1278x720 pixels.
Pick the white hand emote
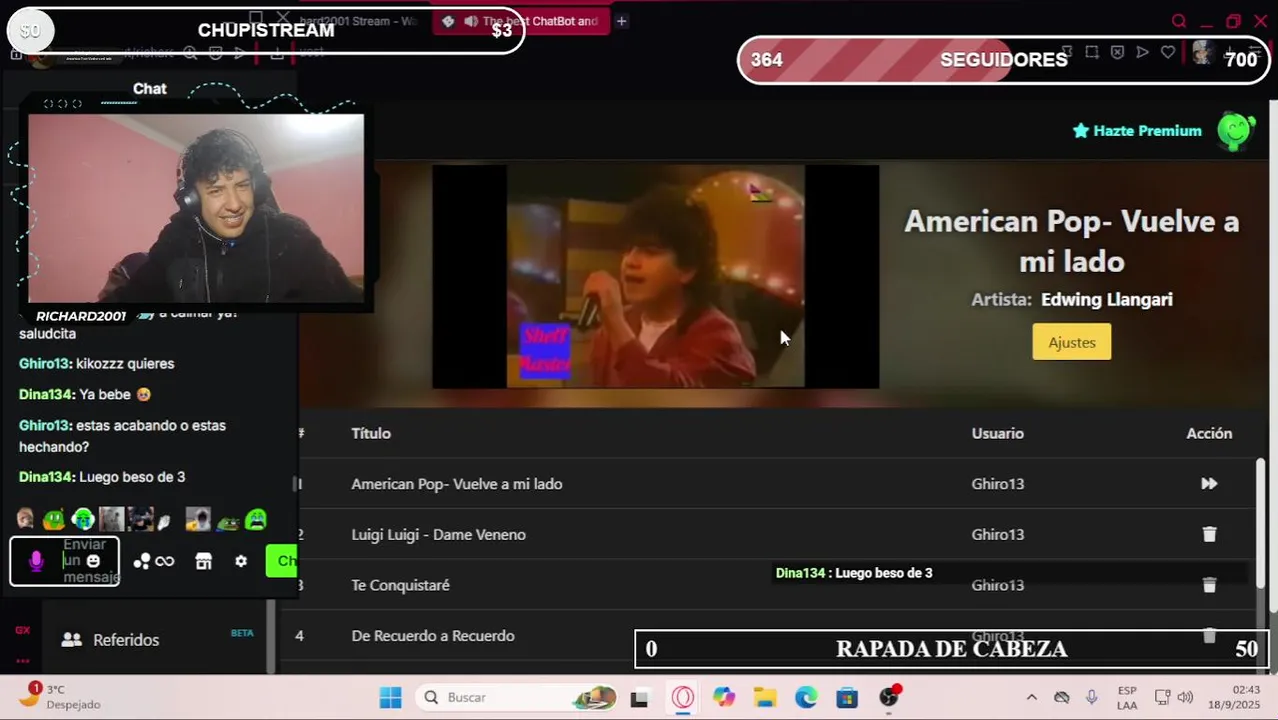click(x=164, y=520)
